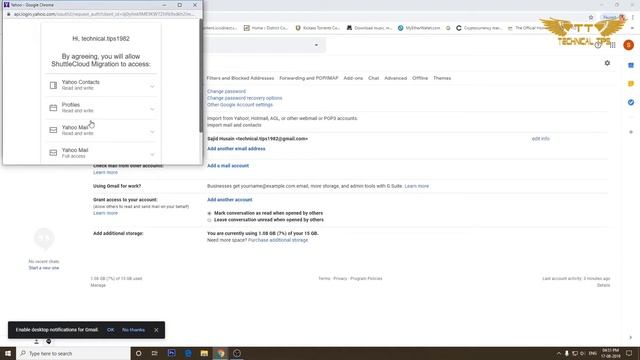Image resolution: width=640 pixels, height=360 pixels.
Task: Open the Offline settings tab
Action: click(420, 78)
